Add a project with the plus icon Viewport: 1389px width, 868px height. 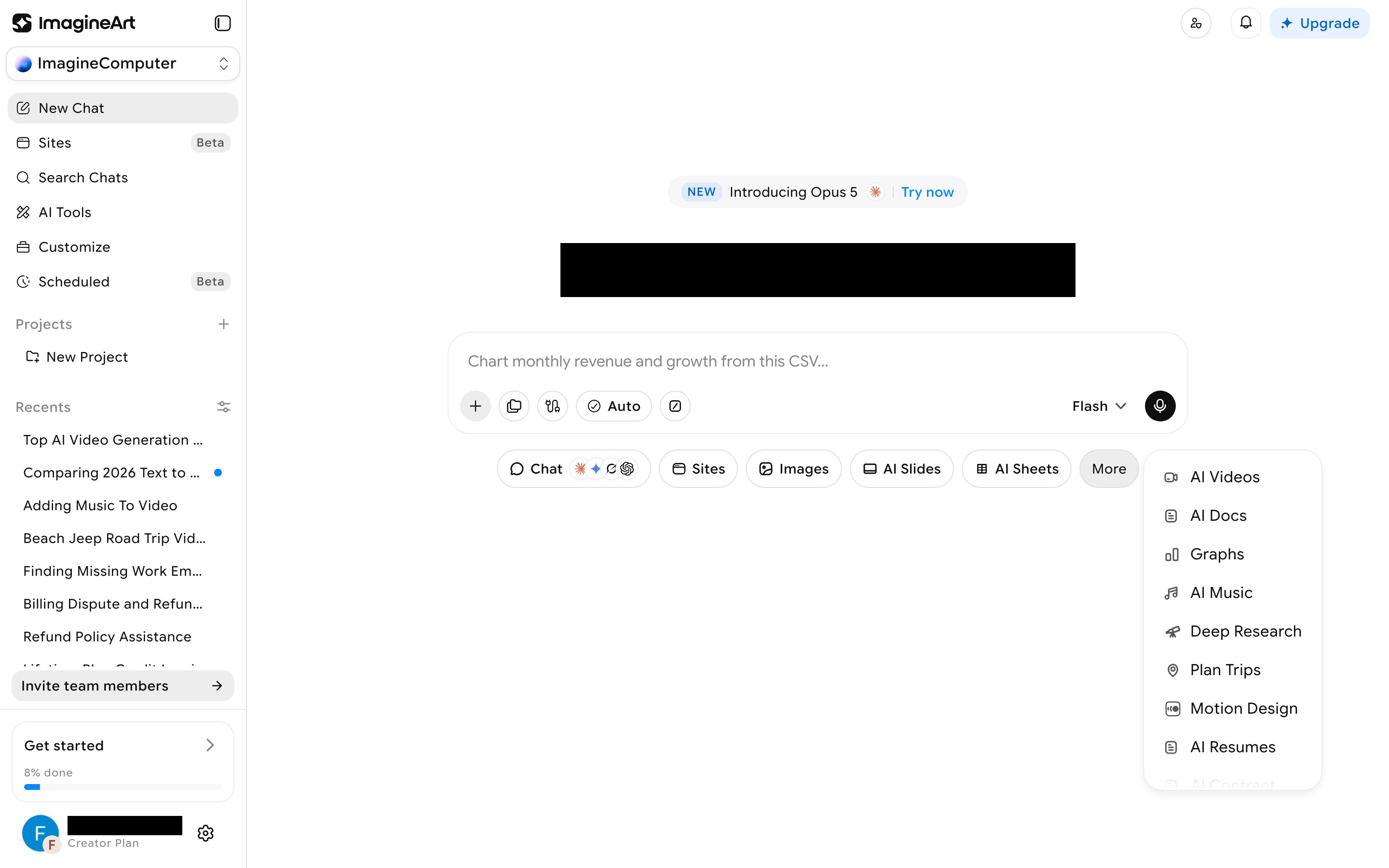tap(224, 325)
